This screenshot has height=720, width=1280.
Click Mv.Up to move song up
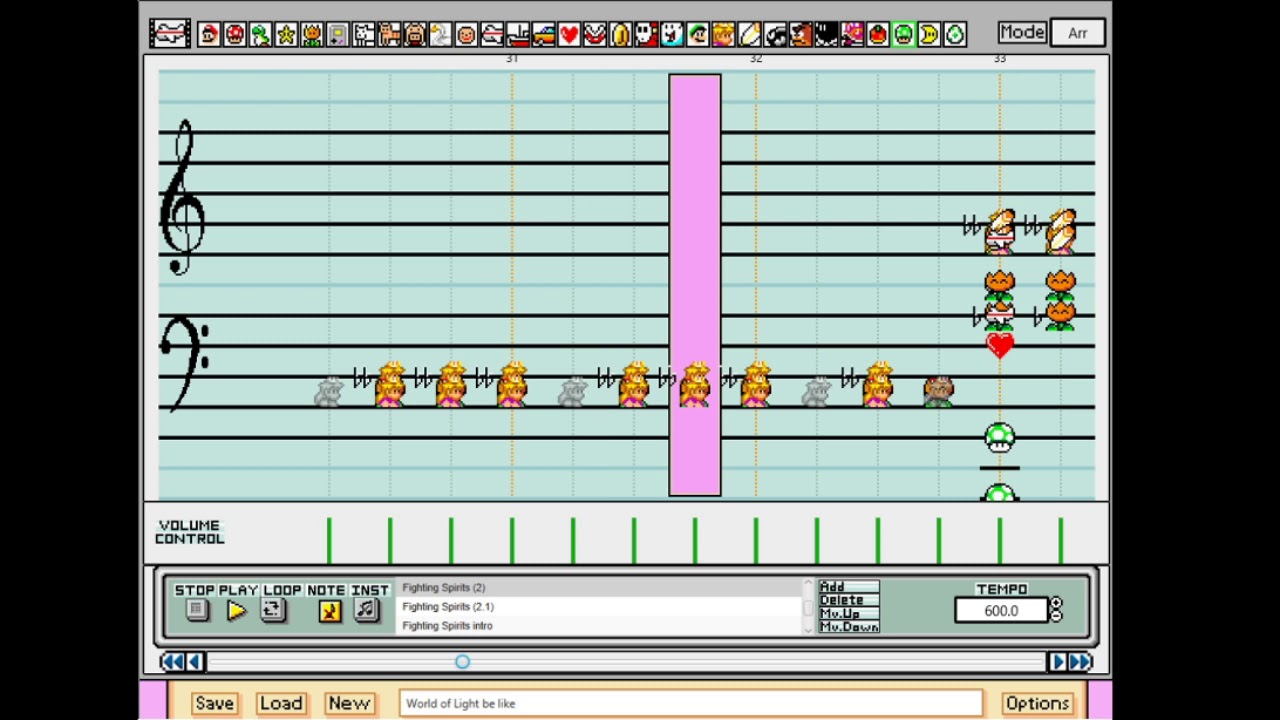pos(848,613)
